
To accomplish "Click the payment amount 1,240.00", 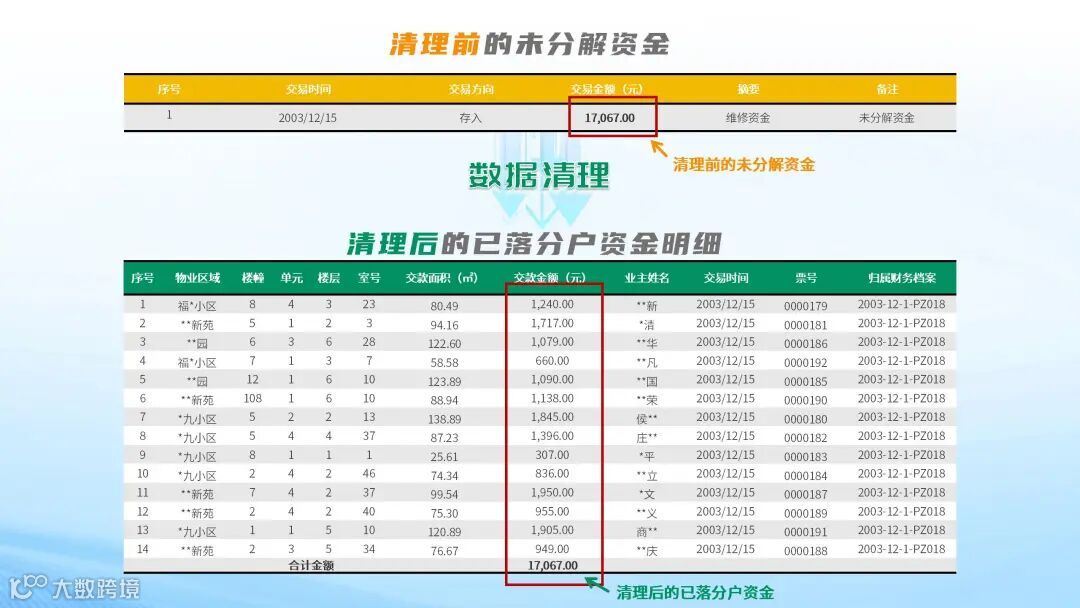I will tap(552, 304).
